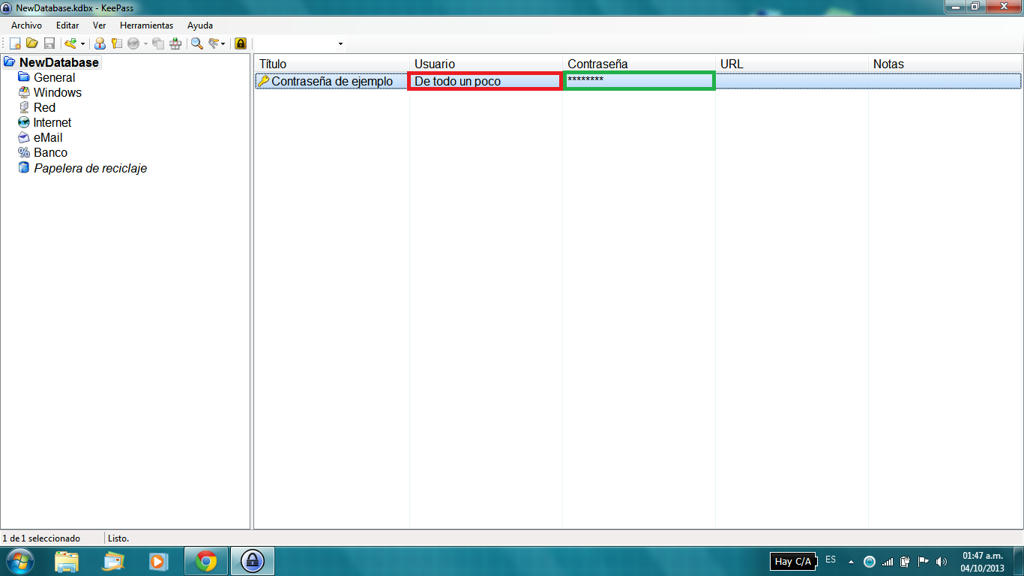
Task: Click the taskbar clock 01:47 a.m.
Action: click(982, 556)
